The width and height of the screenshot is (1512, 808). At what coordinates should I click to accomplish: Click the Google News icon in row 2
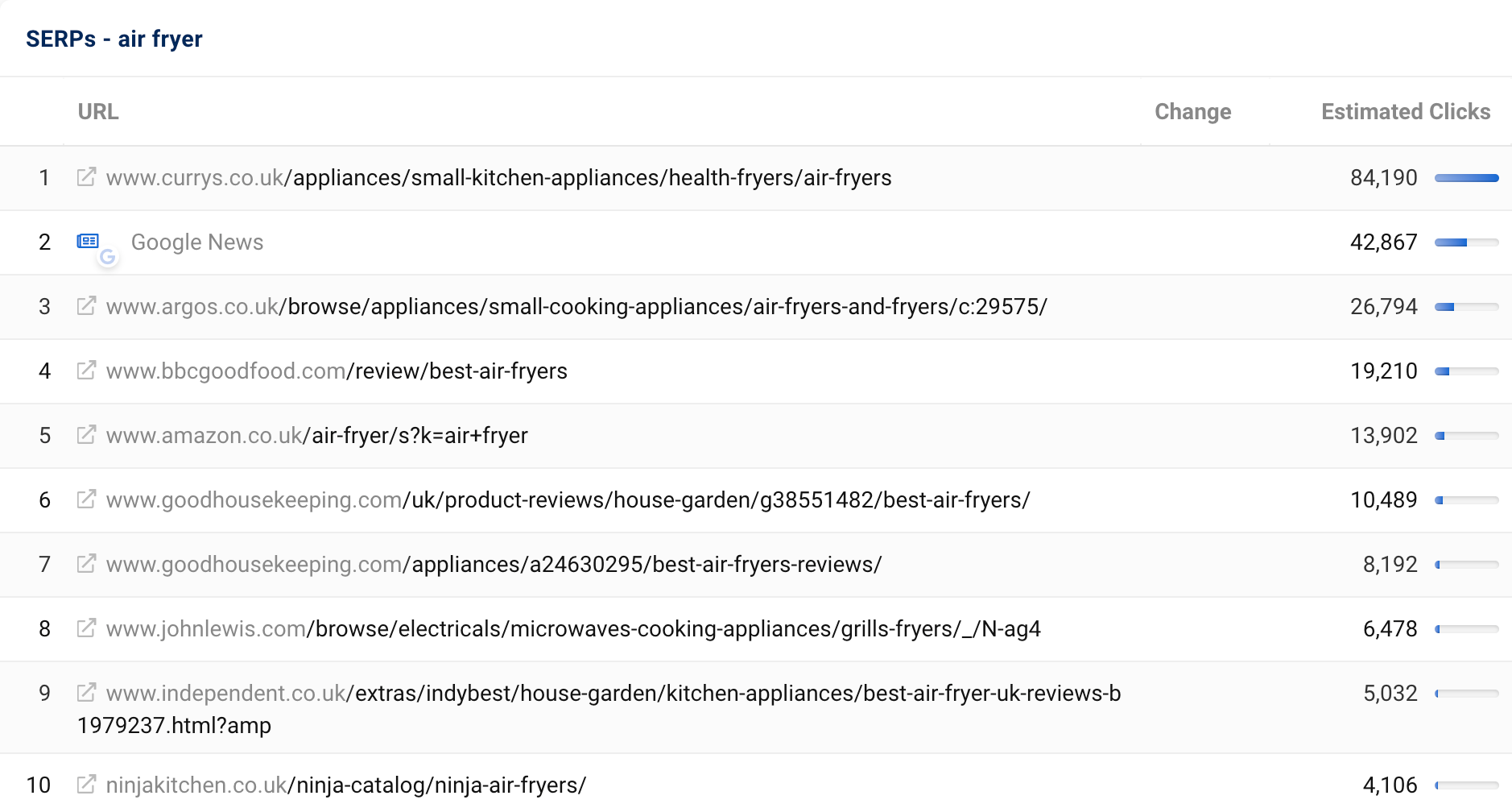click(89, 241)
